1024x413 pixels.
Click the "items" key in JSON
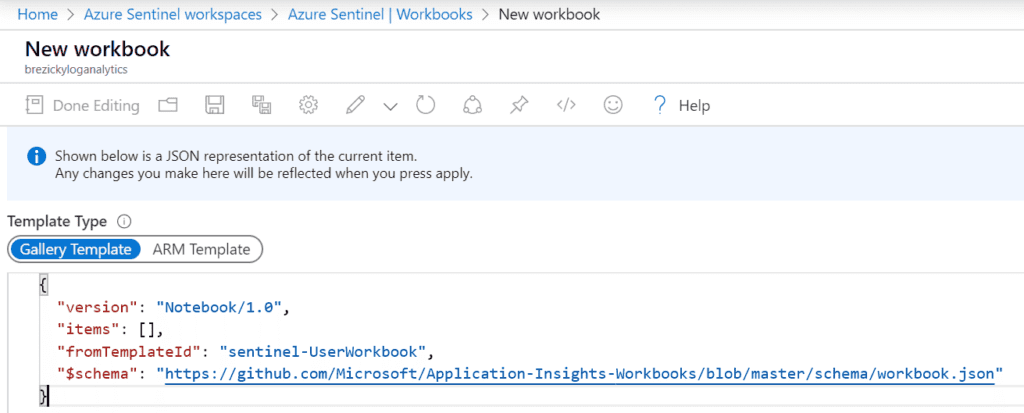click(89, 329)
